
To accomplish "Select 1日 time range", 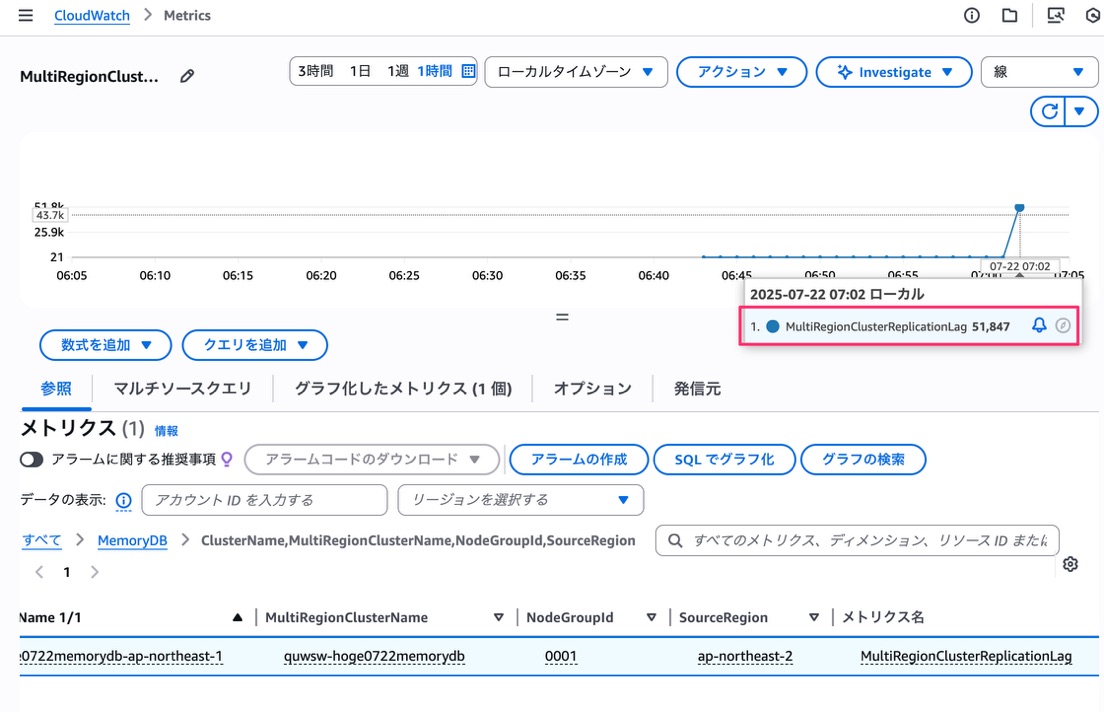I will [360, 71].
